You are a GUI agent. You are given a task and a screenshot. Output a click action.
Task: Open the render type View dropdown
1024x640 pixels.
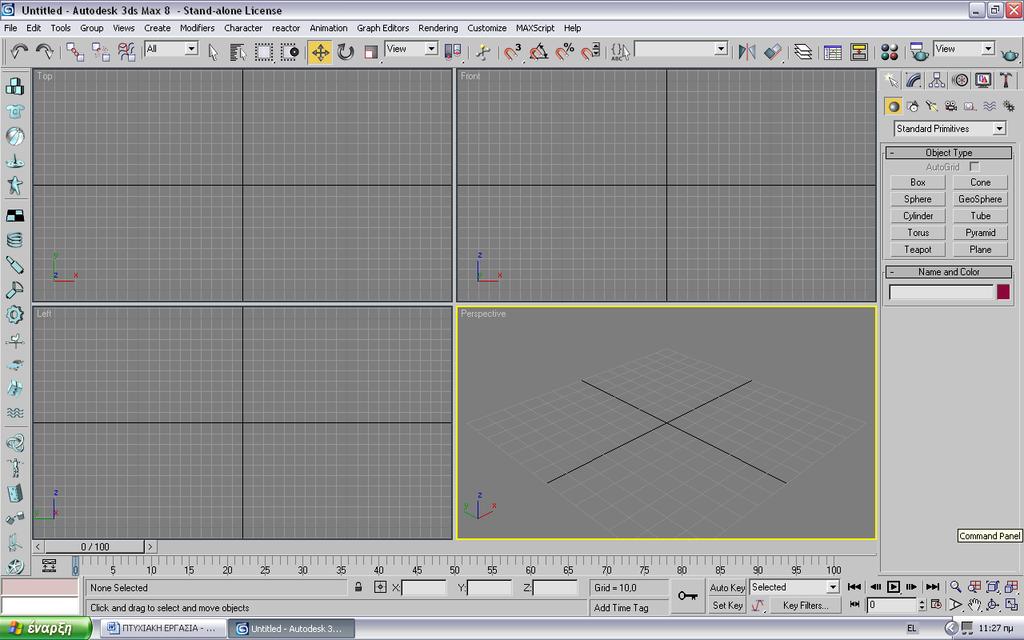964,48
